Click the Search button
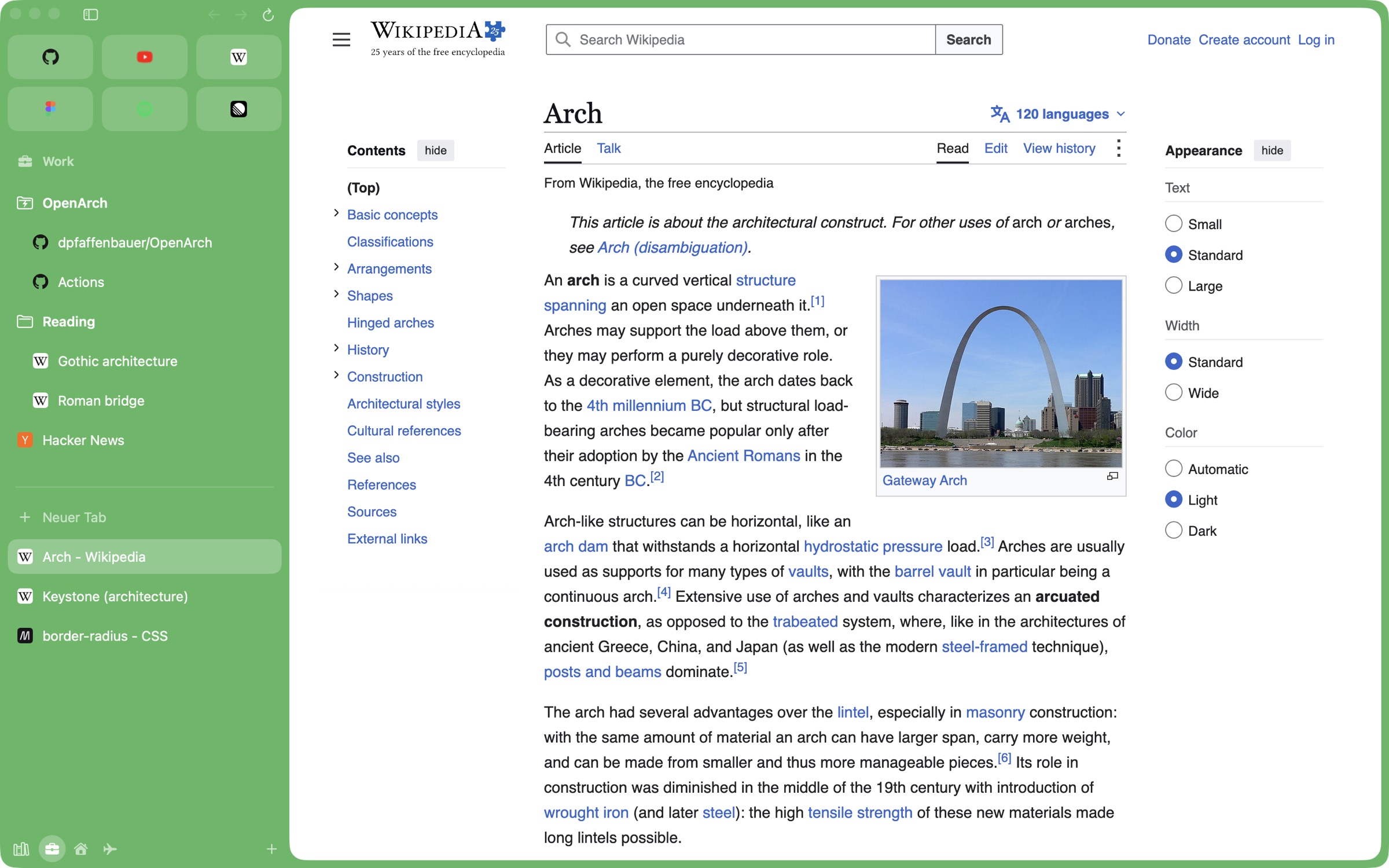This screenshot has width=1389, height=868. point(968,39)
